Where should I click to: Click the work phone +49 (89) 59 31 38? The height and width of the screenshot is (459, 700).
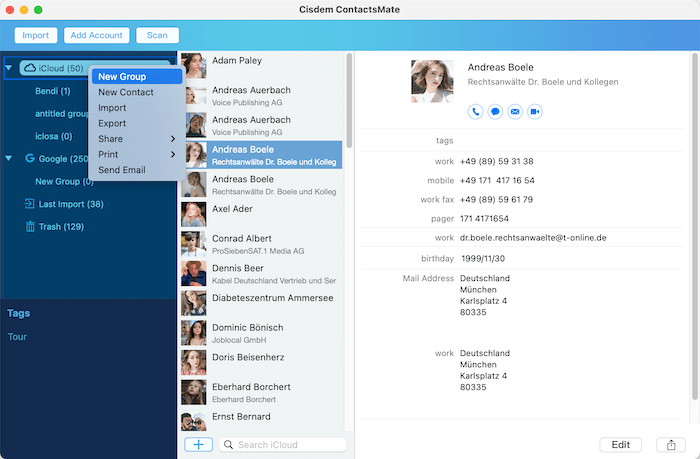pyautogui.click(x=496, y=161)
